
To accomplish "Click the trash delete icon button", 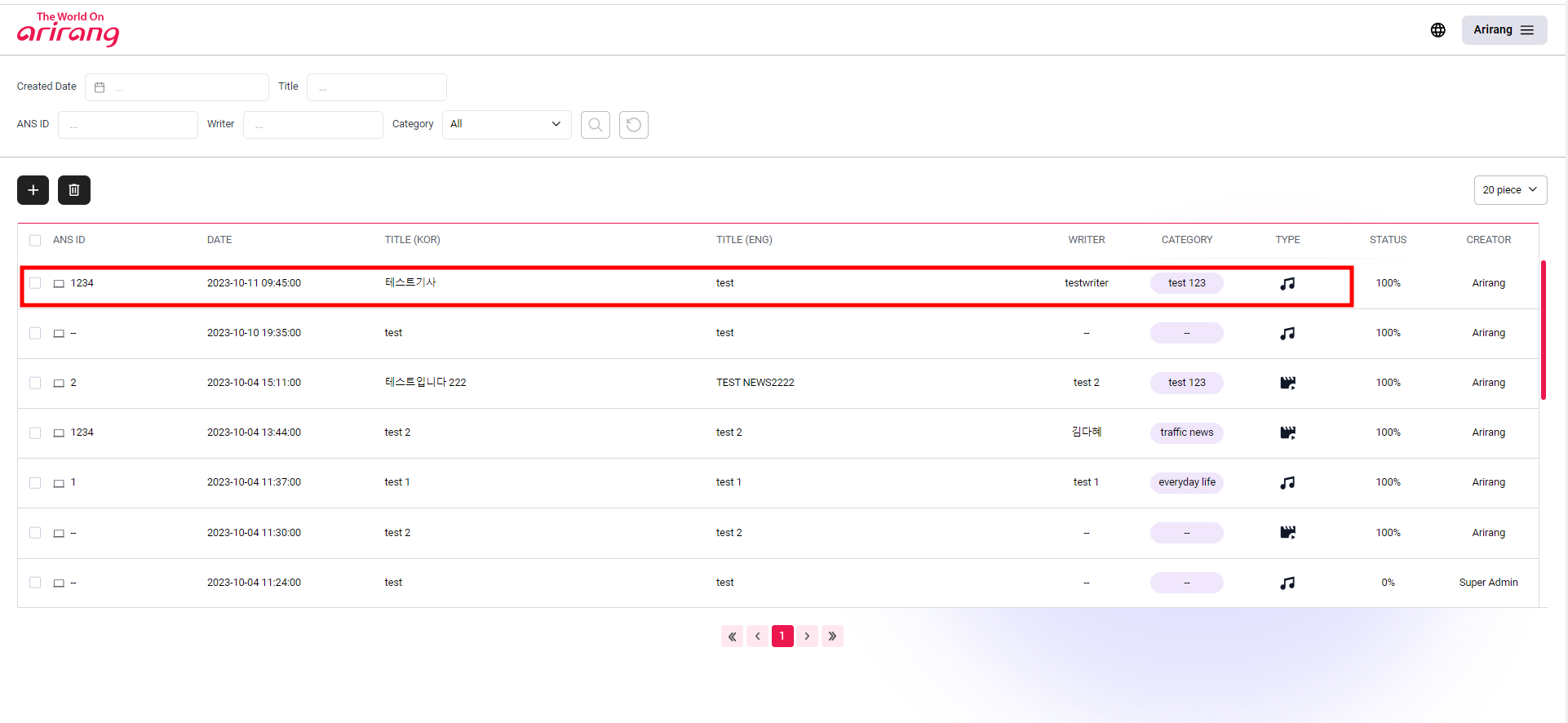I will pyautogui.click(x=74, y=190).
